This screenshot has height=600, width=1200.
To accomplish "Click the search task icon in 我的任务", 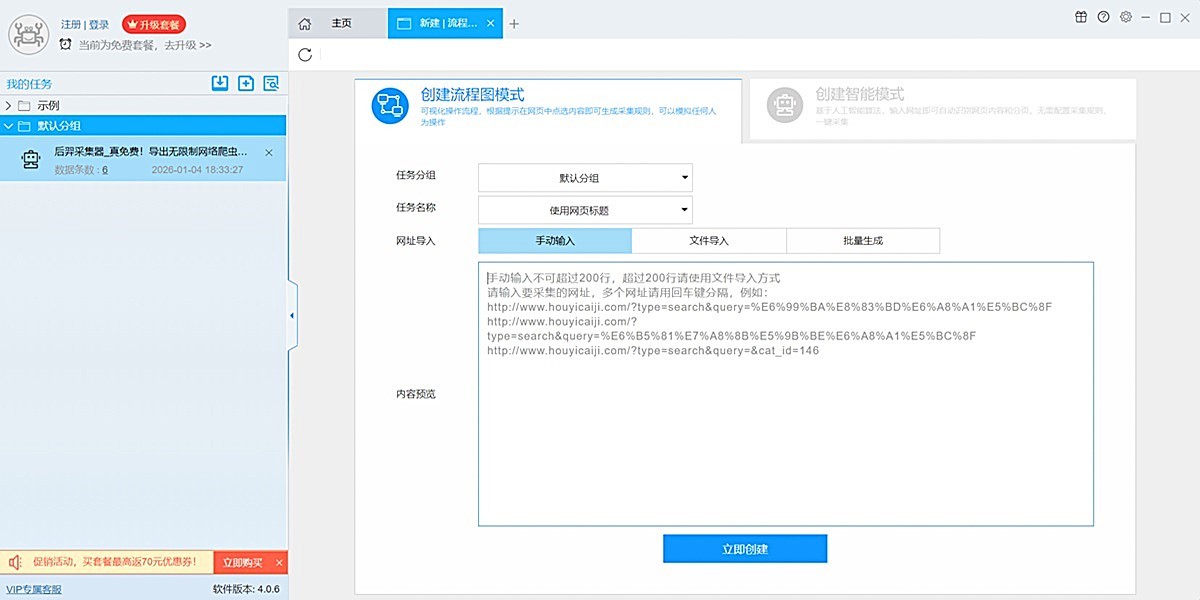I will pos(271,84).
